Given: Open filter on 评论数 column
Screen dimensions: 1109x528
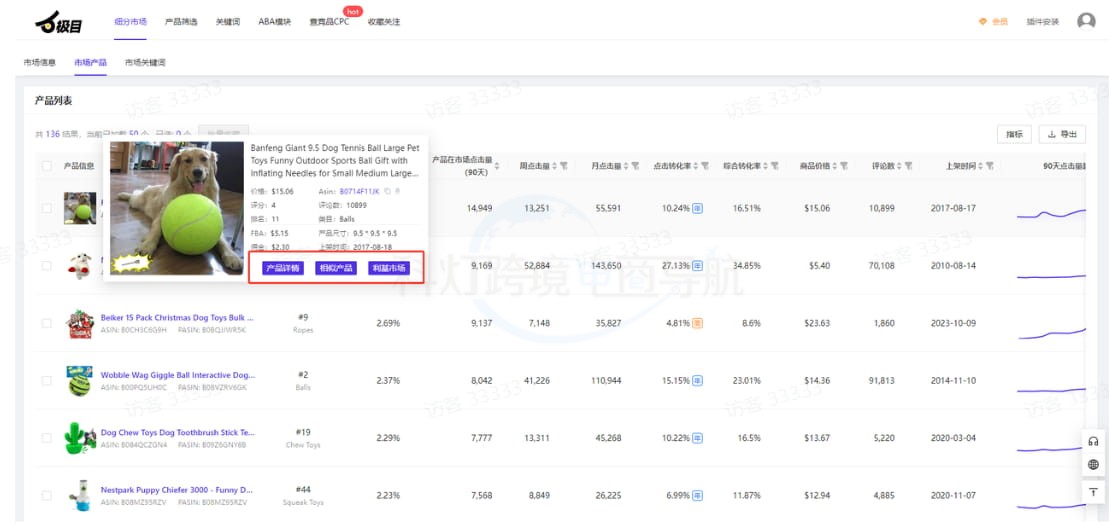Looking at the screenshot, I should 908,166.
